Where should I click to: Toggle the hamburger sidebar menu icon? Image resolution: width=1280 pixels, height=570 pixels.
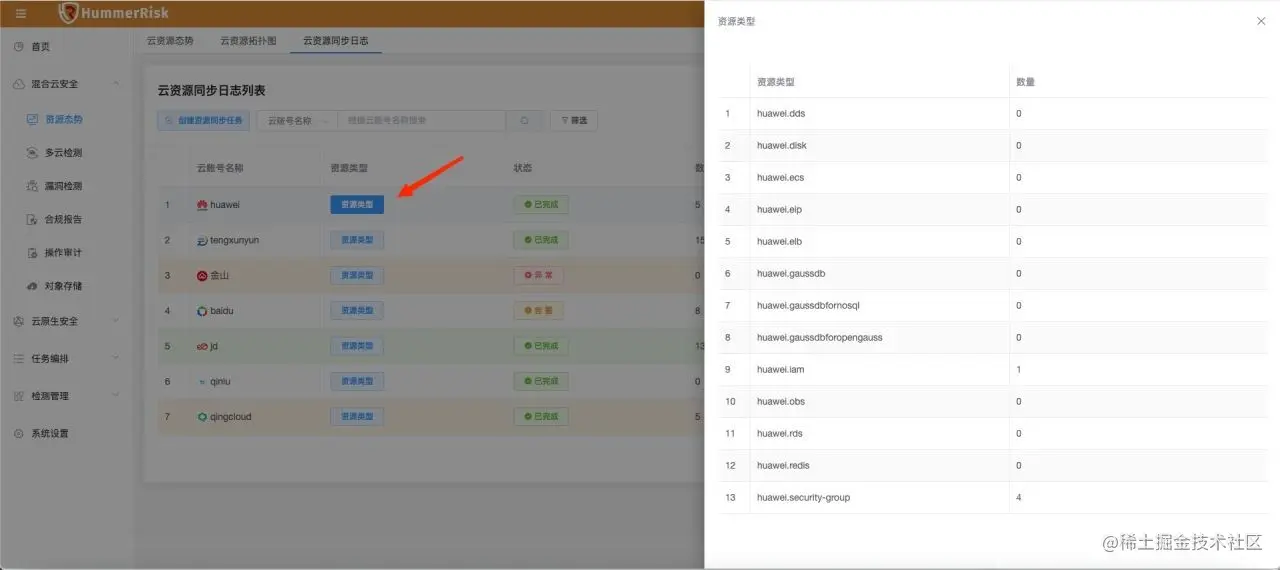coord(21,13)
